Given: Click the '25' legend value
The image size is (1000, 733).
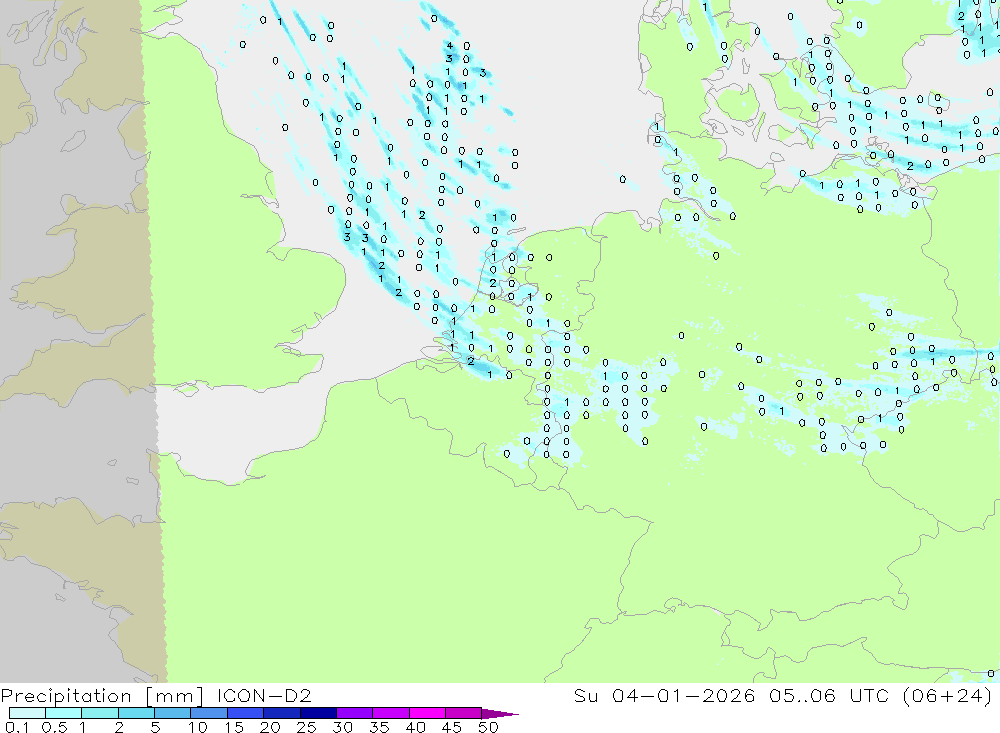Looking at the screenshot, I should [306, 727].
